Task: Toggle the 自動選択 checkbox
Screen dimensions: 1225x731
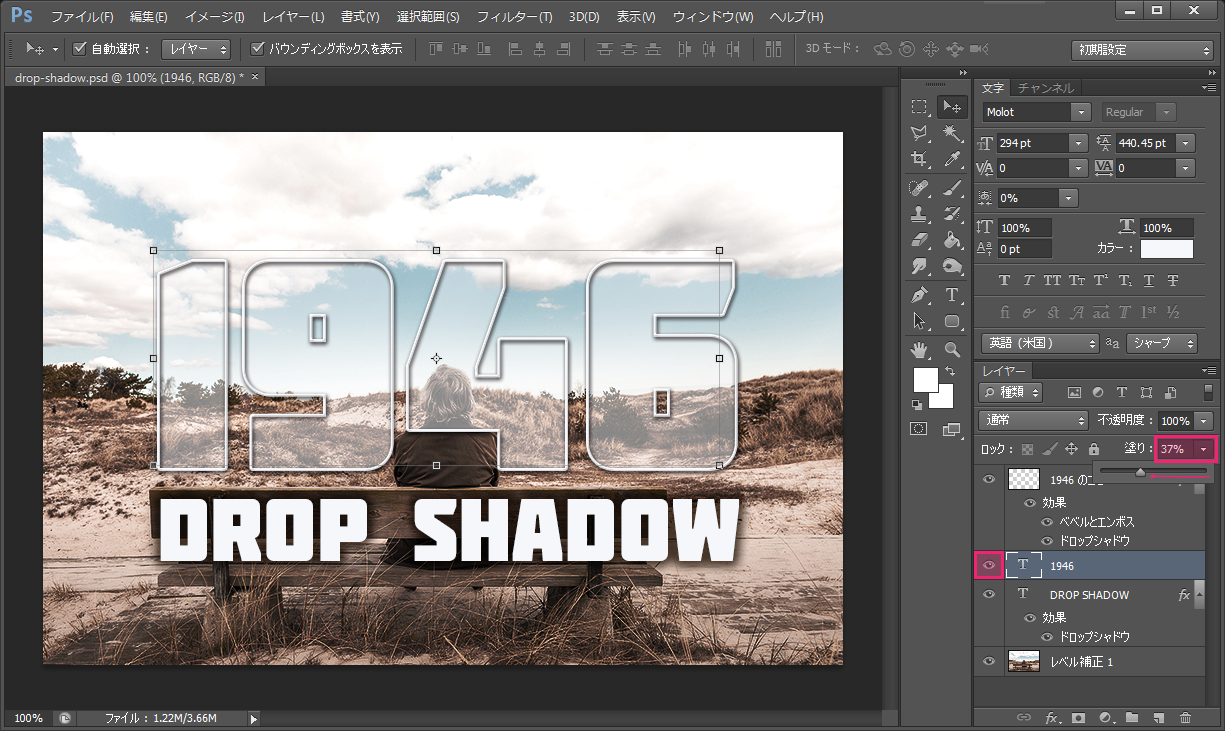Action: 78,48
